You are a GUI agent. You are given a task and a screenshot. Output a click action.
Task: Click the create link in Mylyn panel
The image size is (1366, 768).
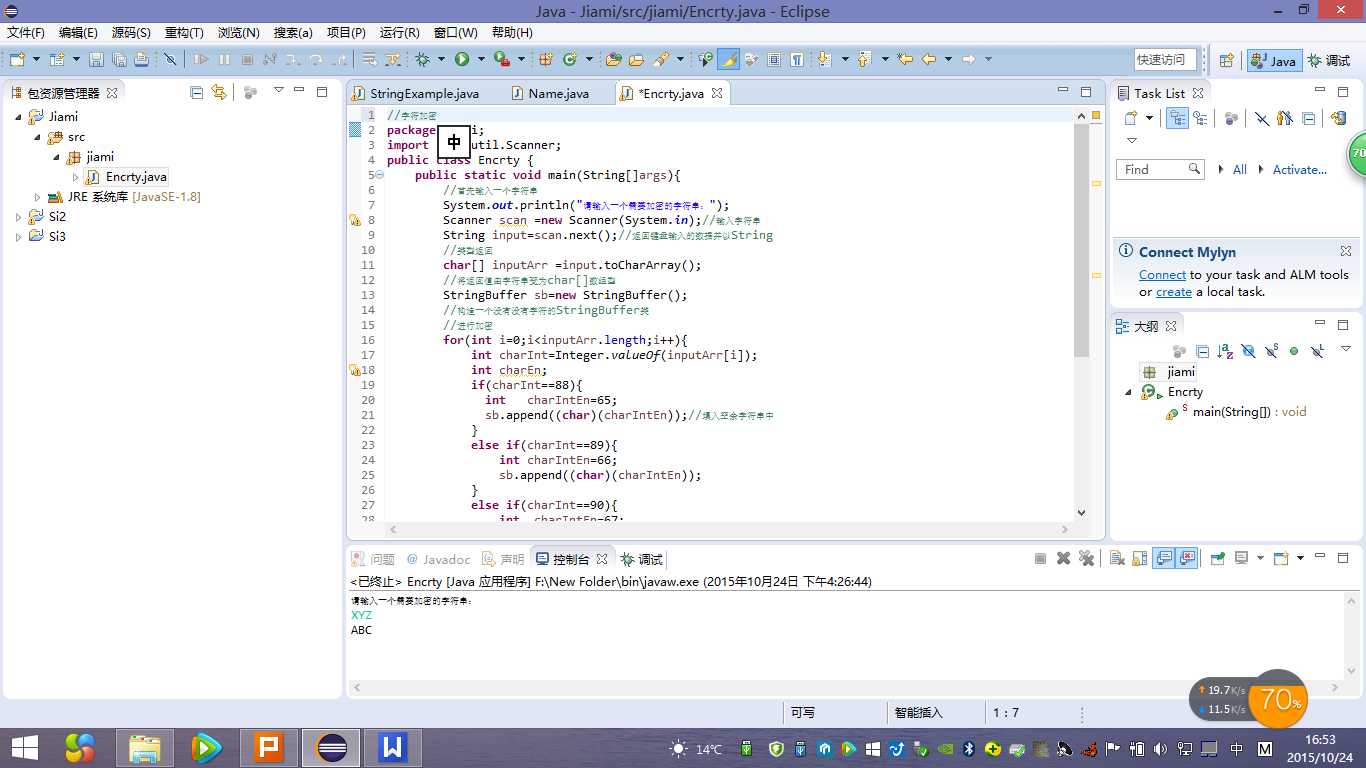tap(1174, 292)
